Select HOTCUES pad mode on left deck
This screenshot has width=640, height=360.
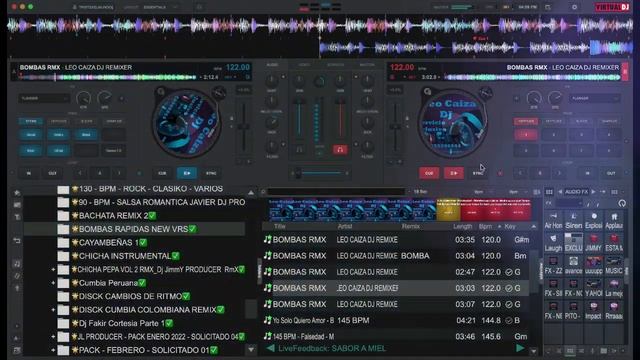(58, 121)
